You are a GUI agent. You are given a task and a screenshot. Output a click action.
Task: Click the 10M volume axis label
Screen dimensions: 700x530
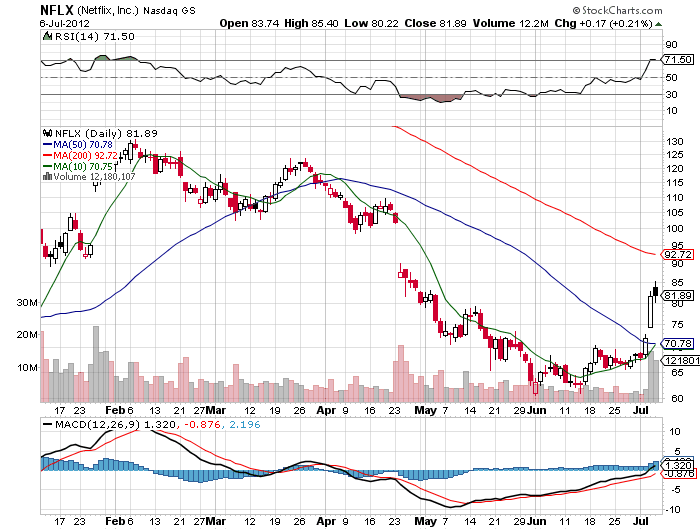pyautogui.click(x=27, y=367)
